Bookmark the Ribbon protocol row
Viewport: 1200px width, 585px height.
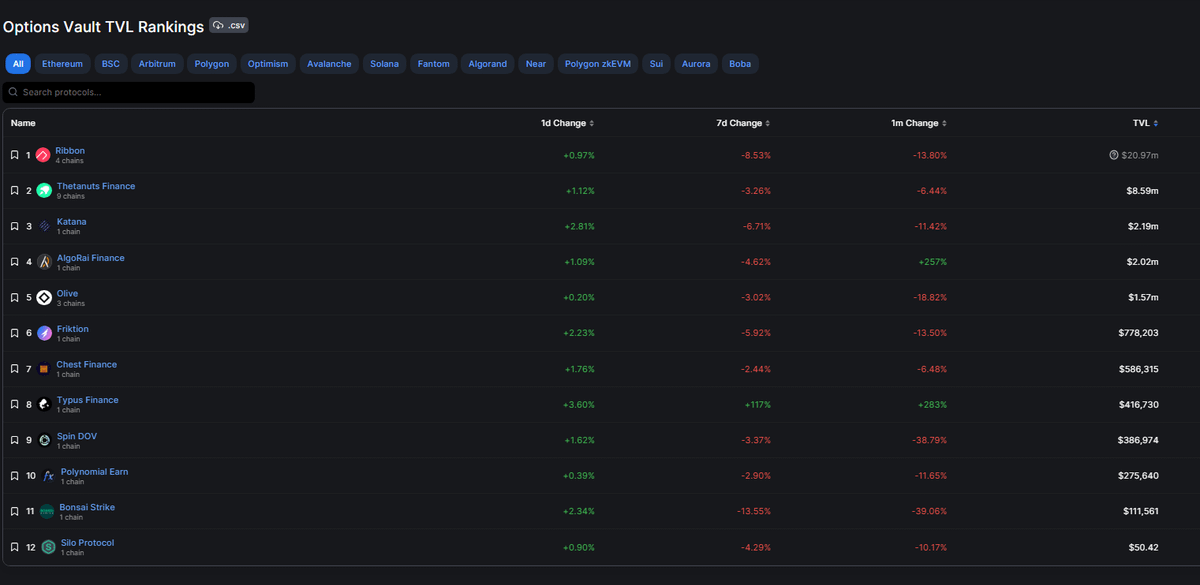coord(14,155)
